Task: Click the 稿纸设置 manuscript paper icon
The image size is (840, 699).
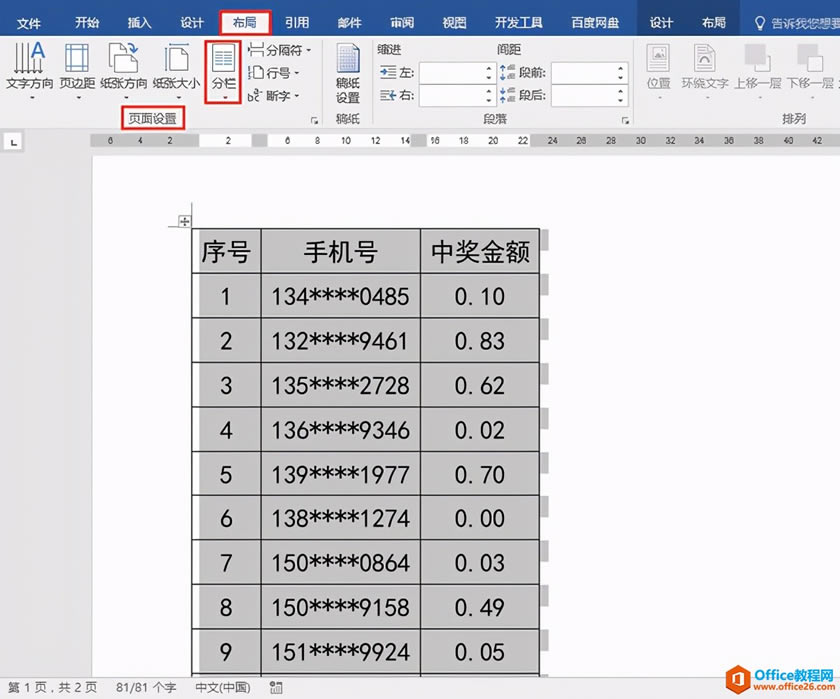Action: point(348,73)
